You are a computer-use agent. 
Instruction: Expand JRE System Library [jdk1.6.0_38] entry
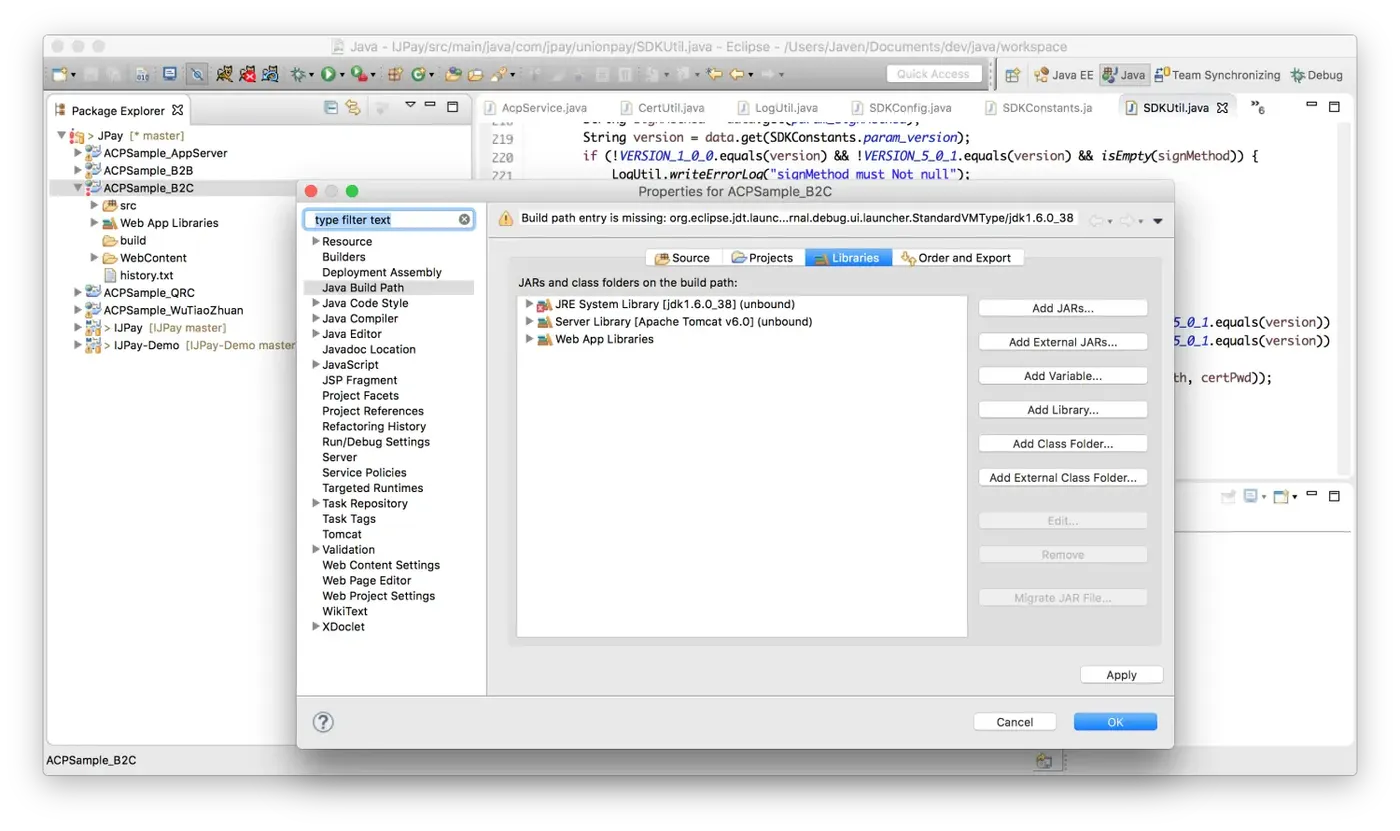pyautogui.click(x=528, y=304)
